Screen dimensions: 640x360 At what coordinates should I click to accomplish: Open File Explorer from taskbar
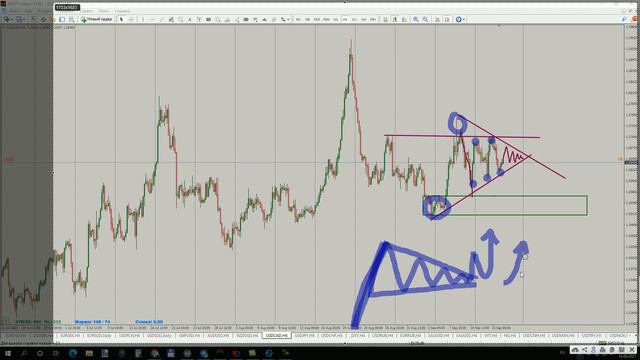(x=89, y=353)
